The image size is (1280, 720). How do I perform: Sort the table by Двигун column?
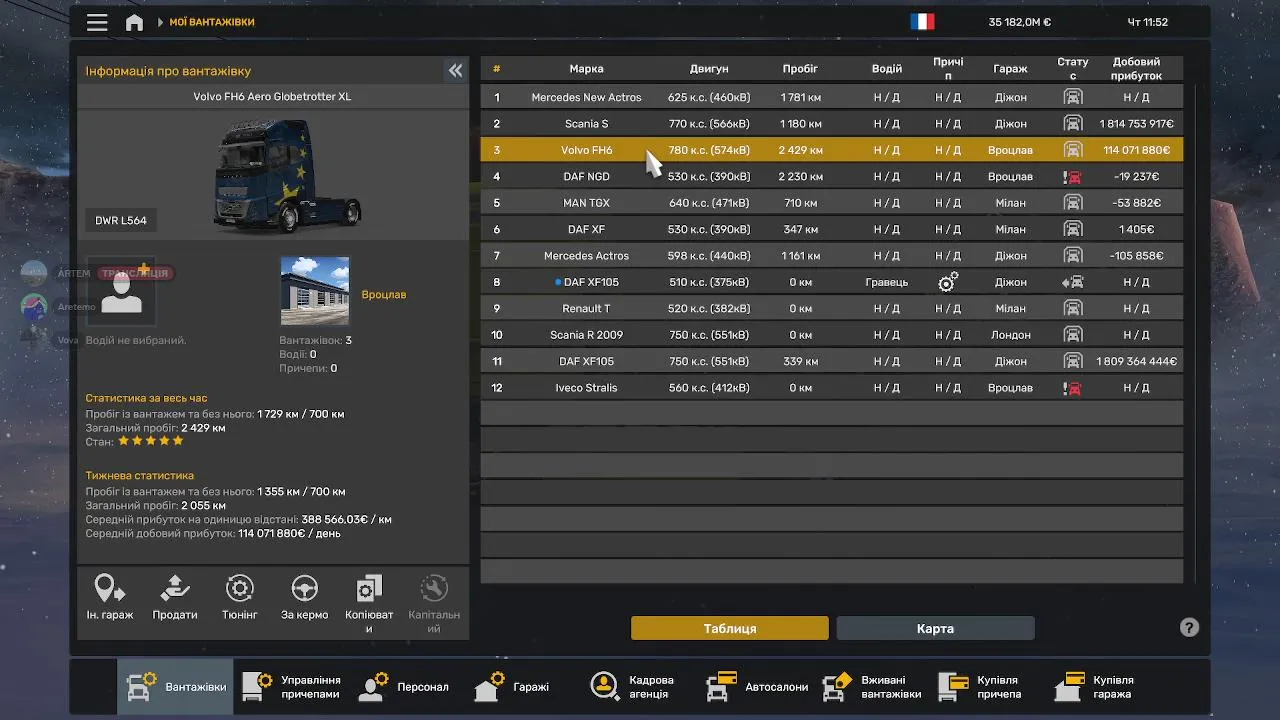tap(709, 69)
